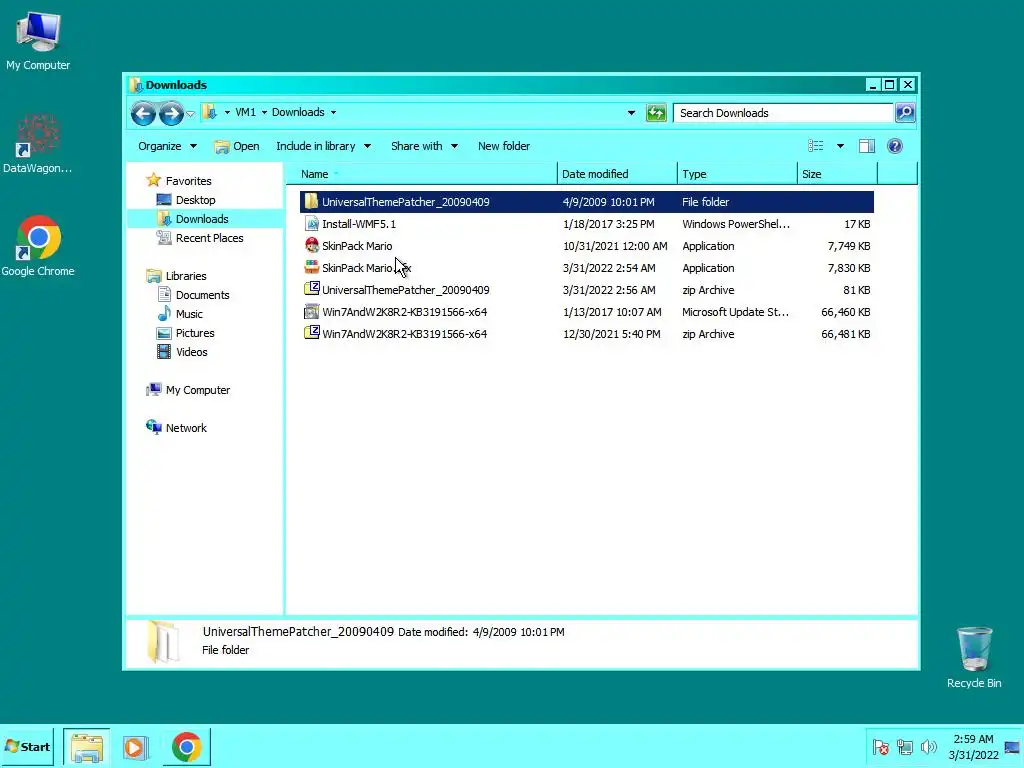
Task: Select Install-WMF5.1 PowerShell script icon
Action: [x=312, y=223]
